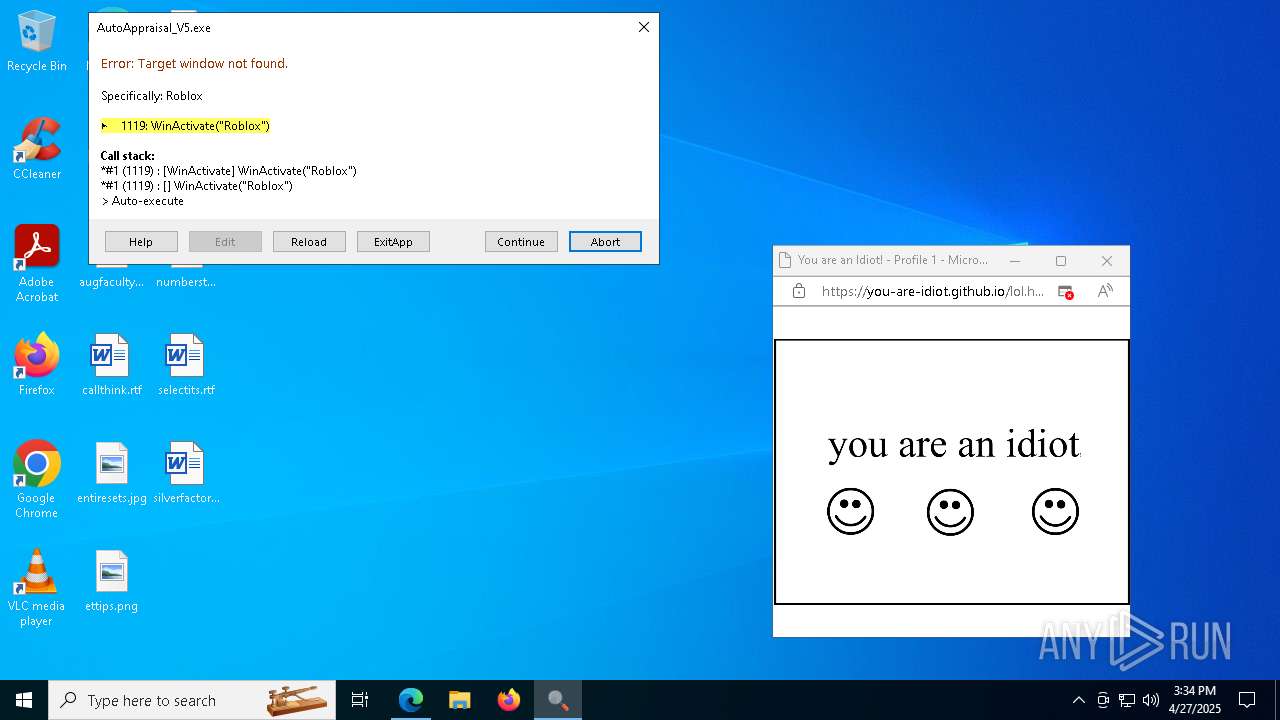1280x720 pixels.
Task: Click the middle smiley face on page
Action: click(950, 511)
